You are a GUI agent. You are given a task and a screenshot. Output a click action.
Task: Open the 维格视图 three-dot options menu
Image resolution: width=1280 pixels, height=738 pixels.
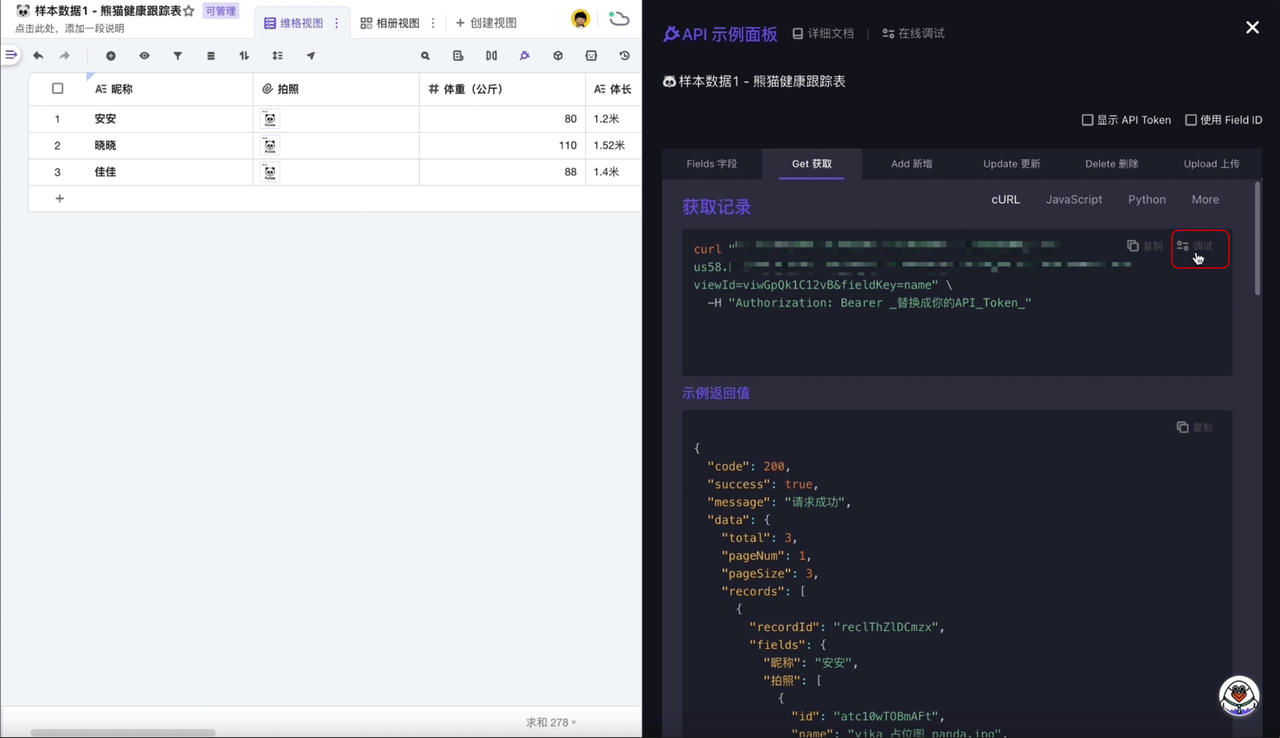click(337, 23)
